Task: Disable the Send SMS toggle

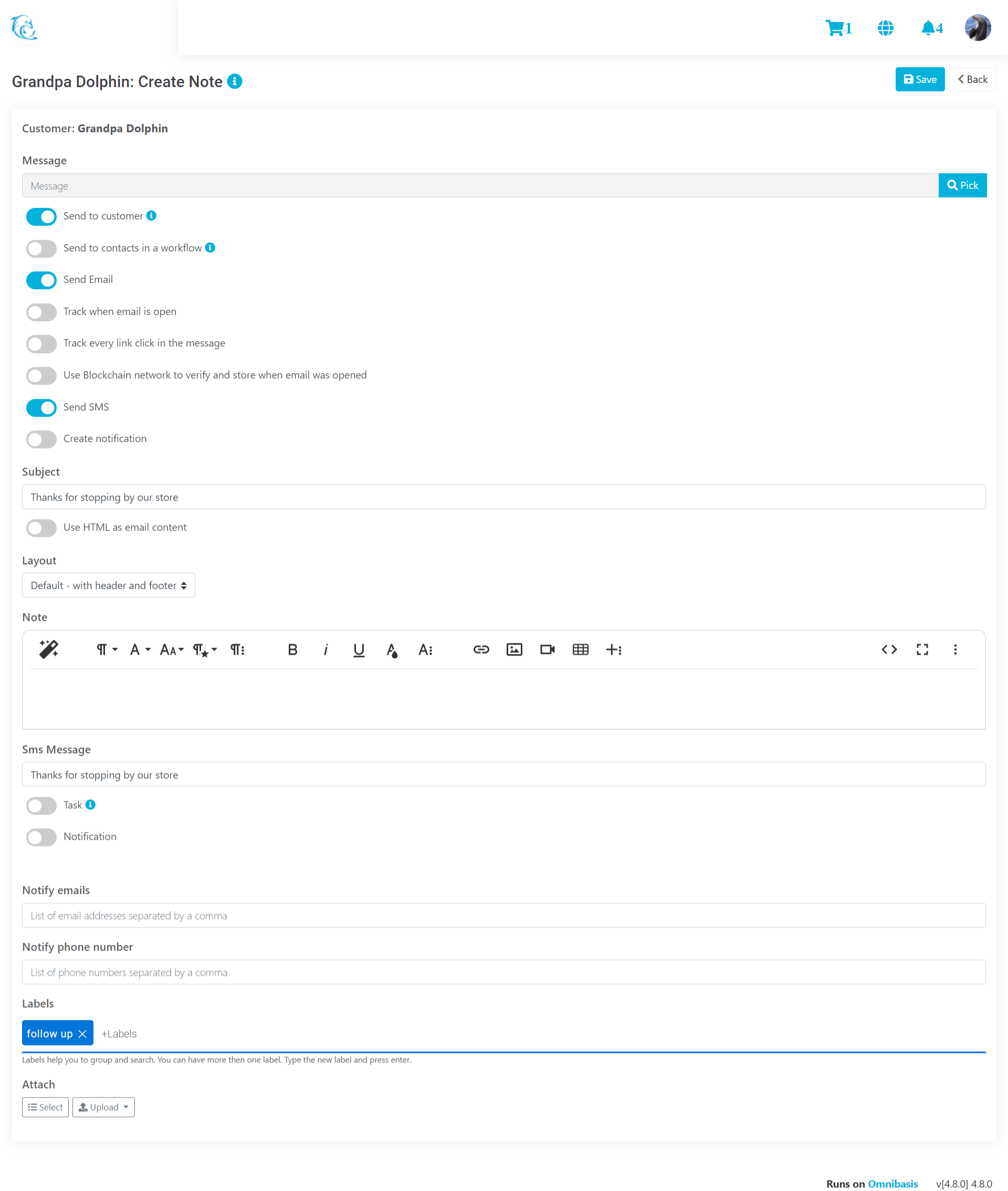Action: click(x=41, y=407)
